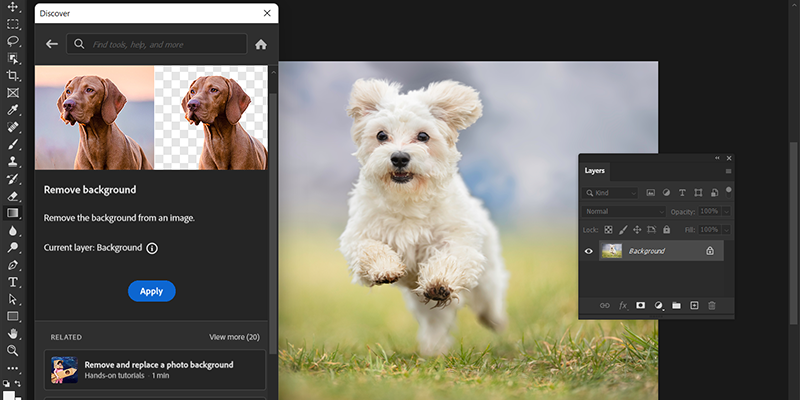Toggle lock position
The image size is (800, 400).
coord(637,230)
